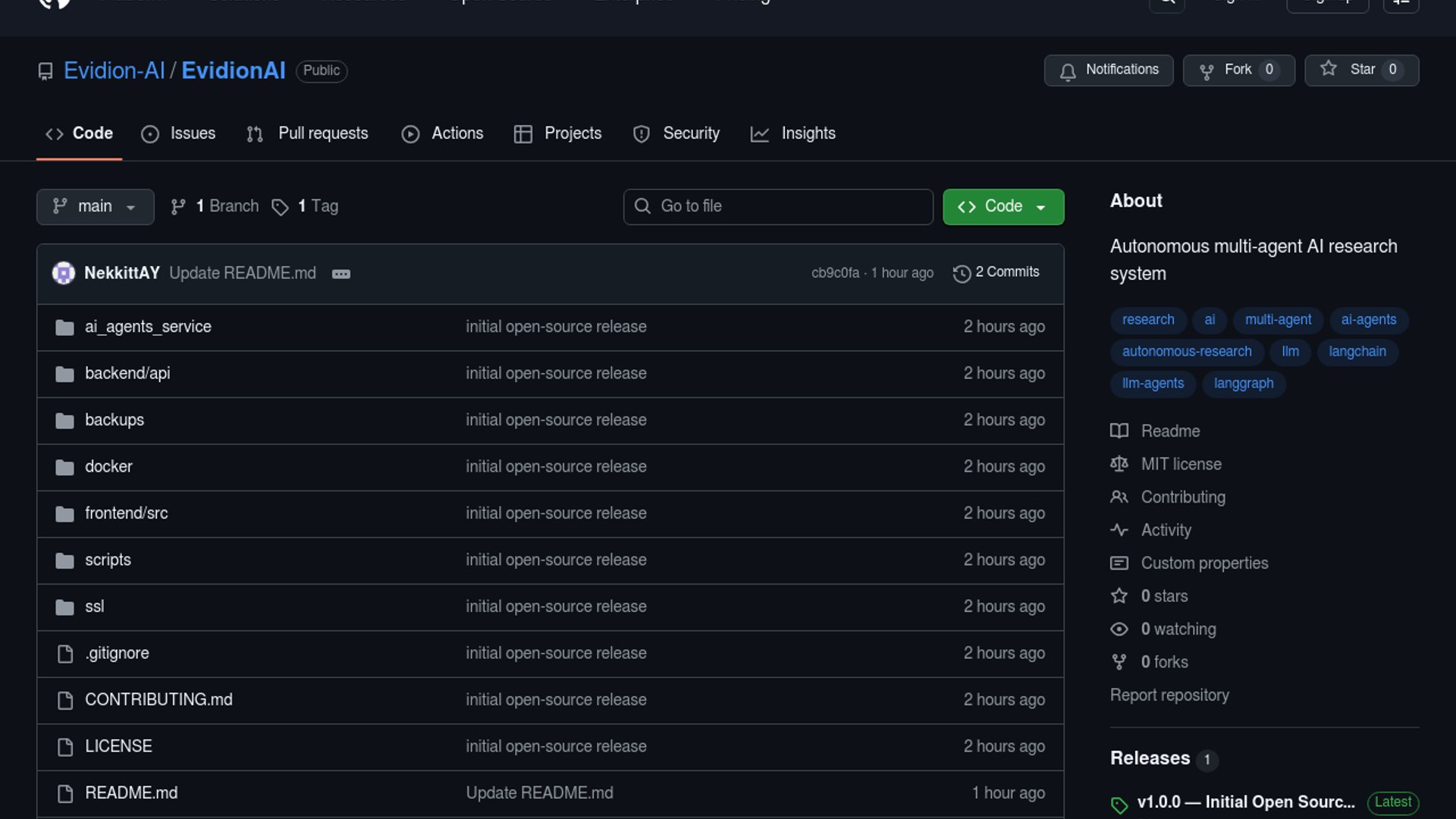Open the Pull requests tab
The image size is (1456, 819).
click(x=308, y=133)
